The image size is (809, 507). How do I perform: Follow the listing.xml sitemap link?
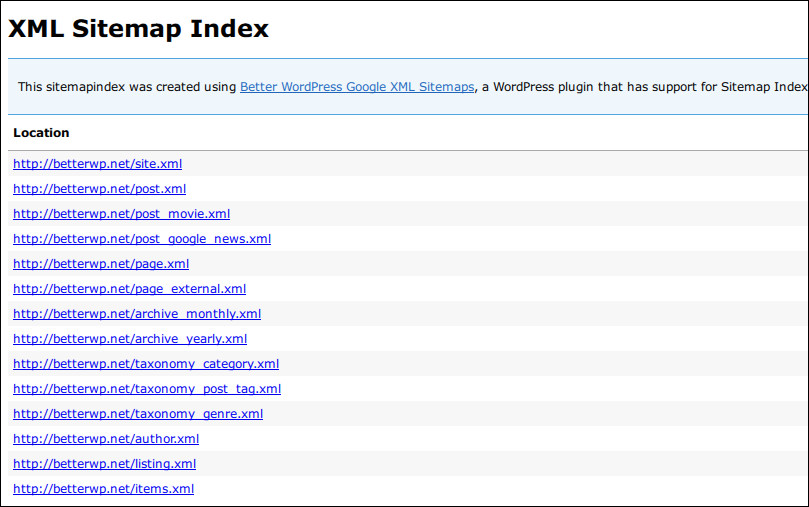[104, 464]
